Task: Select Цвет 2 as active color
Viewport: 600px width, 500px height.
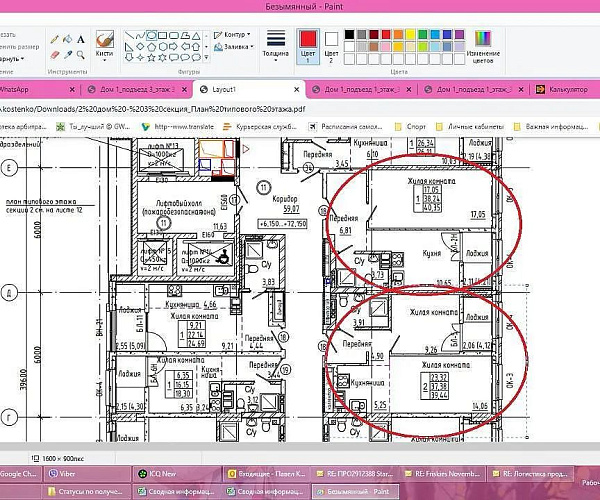Action: tap(331, 43)
